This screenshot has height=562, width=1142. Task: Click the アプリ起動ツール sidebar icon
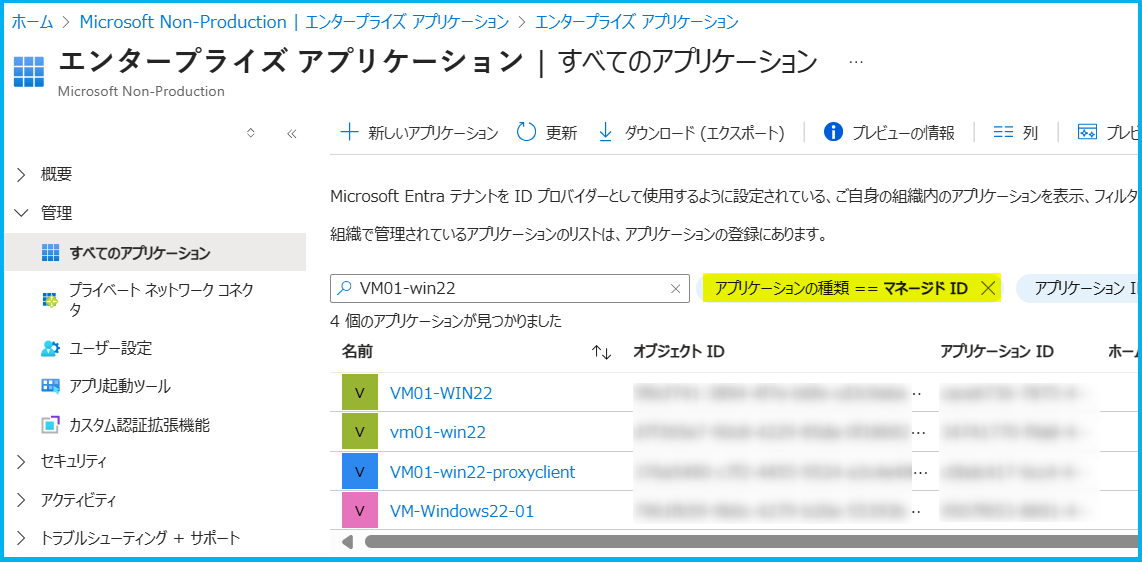[x=50, y=387]
